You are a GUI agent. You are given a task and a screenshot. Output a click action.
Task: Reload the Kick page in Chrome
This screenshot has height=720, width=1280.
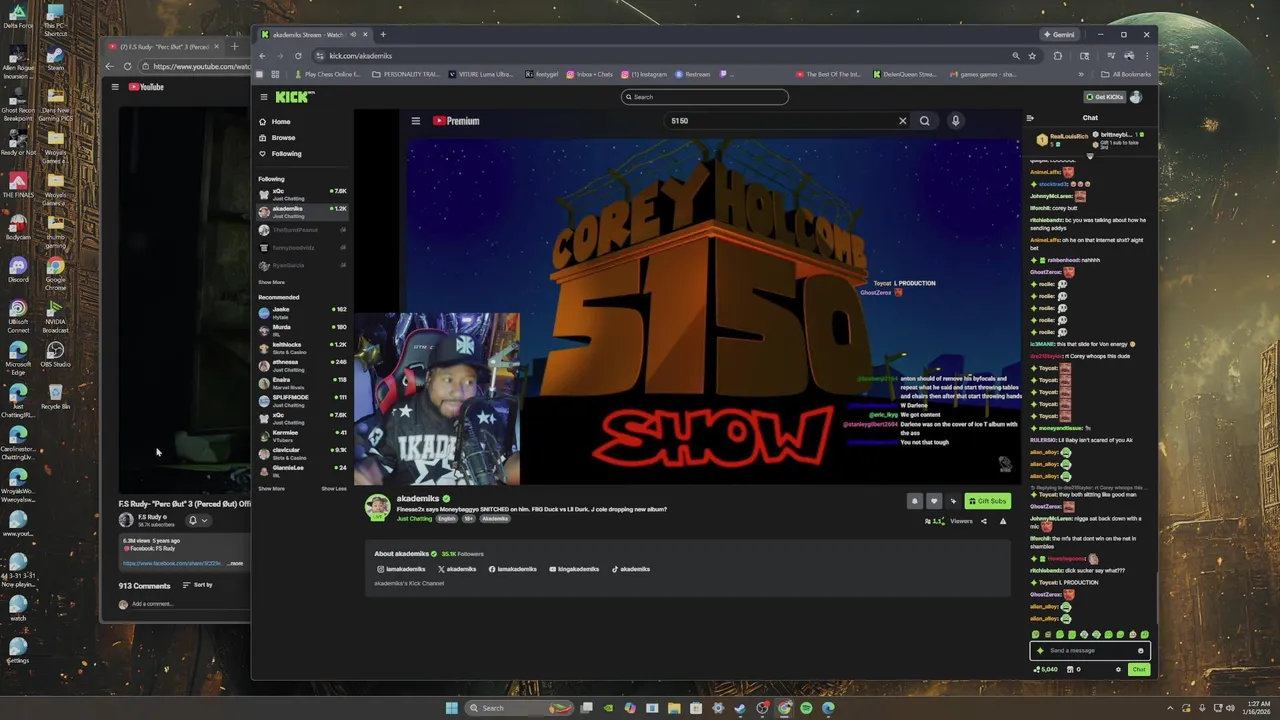[298, 56]
